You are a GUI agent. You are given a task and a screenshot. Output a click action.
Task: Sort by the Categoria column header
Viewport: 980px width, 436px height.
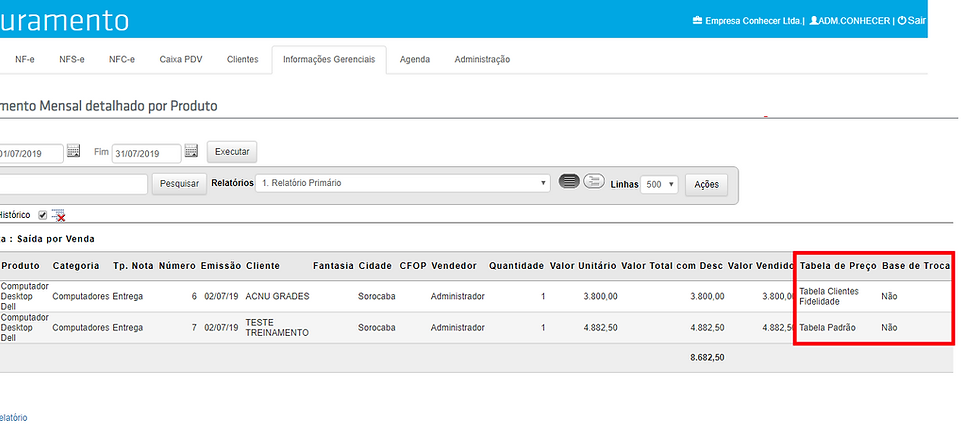[76, 265]
